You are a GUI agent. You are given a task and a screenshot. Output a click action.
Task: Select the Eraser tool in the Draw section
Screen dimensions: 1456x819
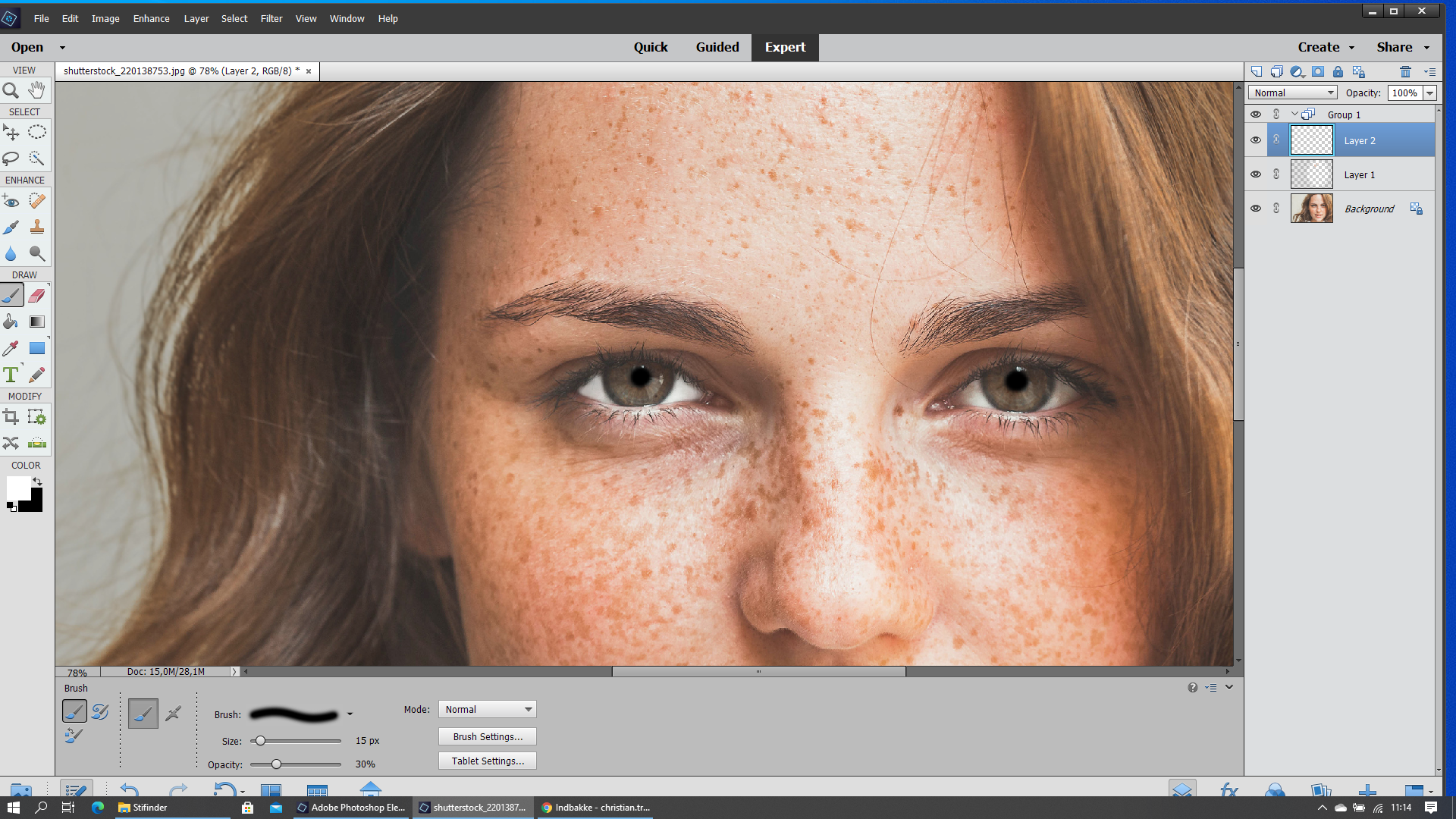coord(36,296)
